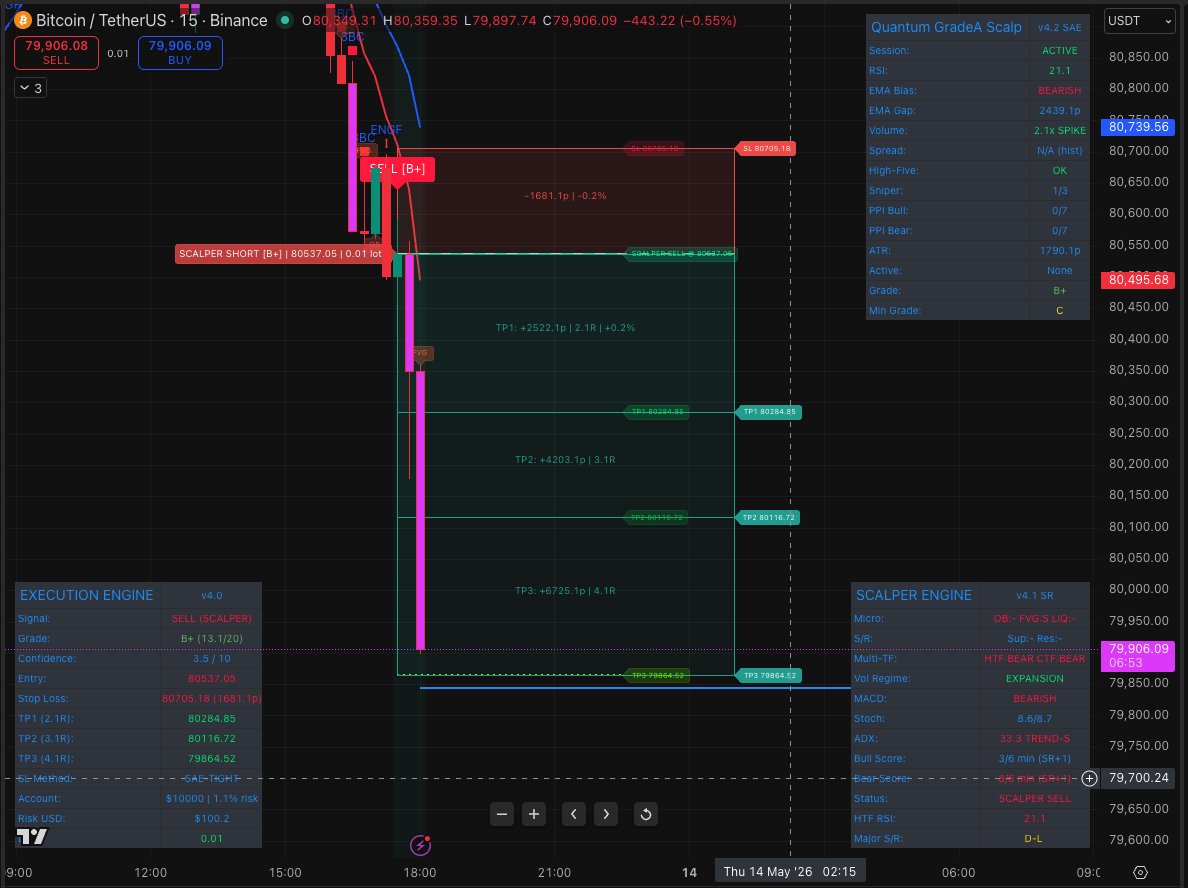This screenshot has width=1188, height=888.
Task: Click the 80,495.68 red price tag
Action: [x=1138, y=280]
